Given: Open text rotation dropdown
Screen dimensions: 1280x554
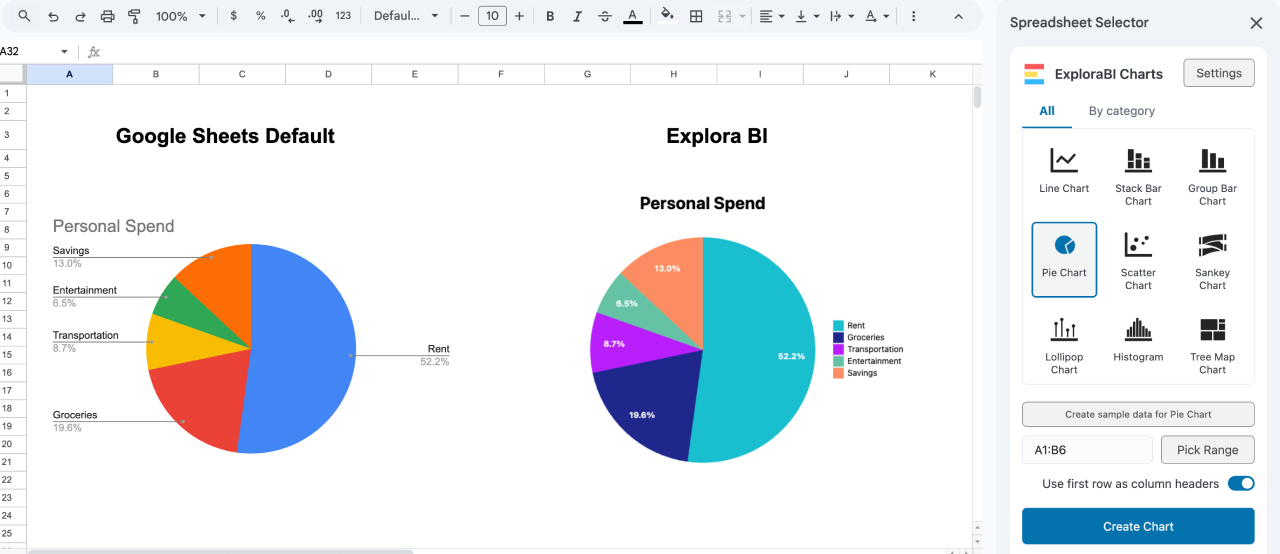Looking at the screenshot, I should point(877,16).
